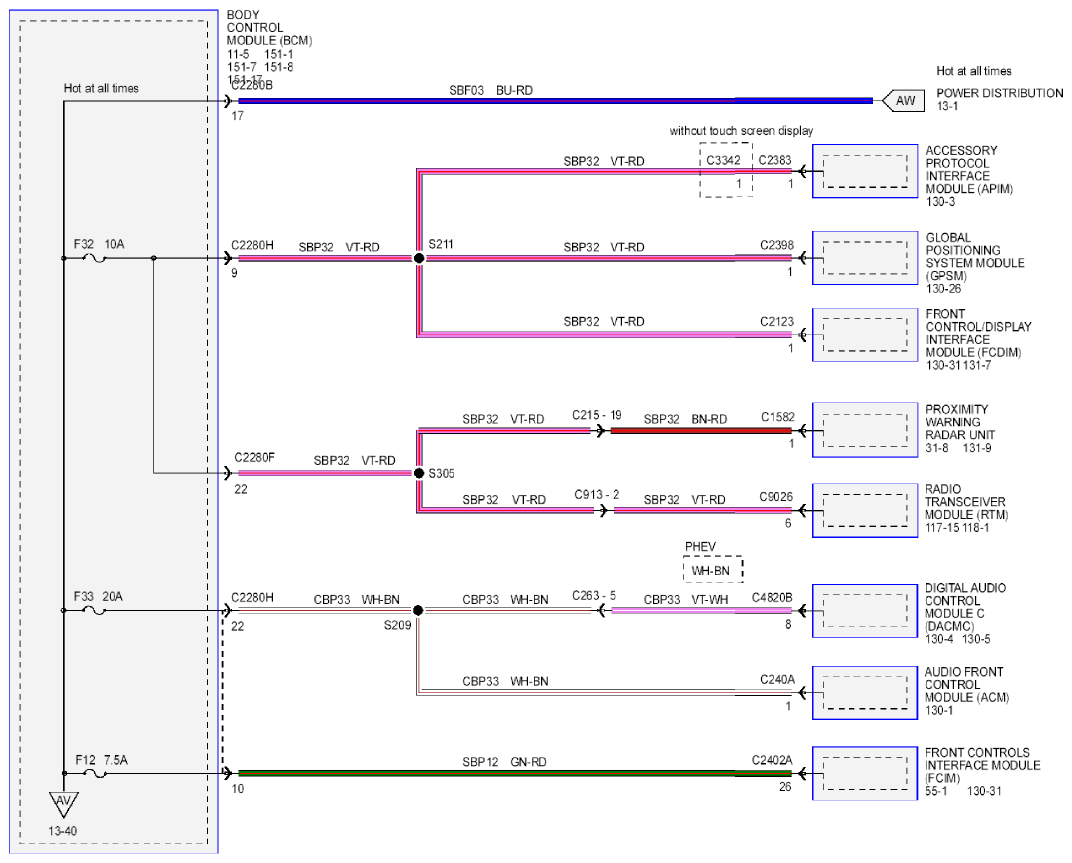Click the SBF03 BU-RD wire label

(491, 90)
